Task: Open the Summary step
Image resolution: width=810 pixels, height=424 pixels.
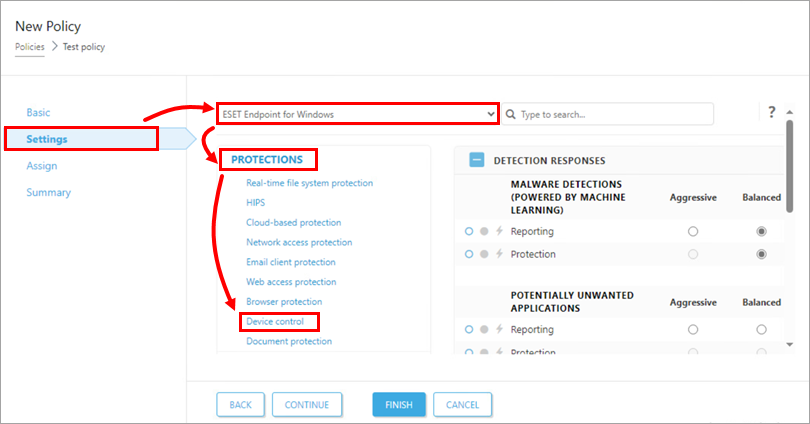Action: click(48, 192)
